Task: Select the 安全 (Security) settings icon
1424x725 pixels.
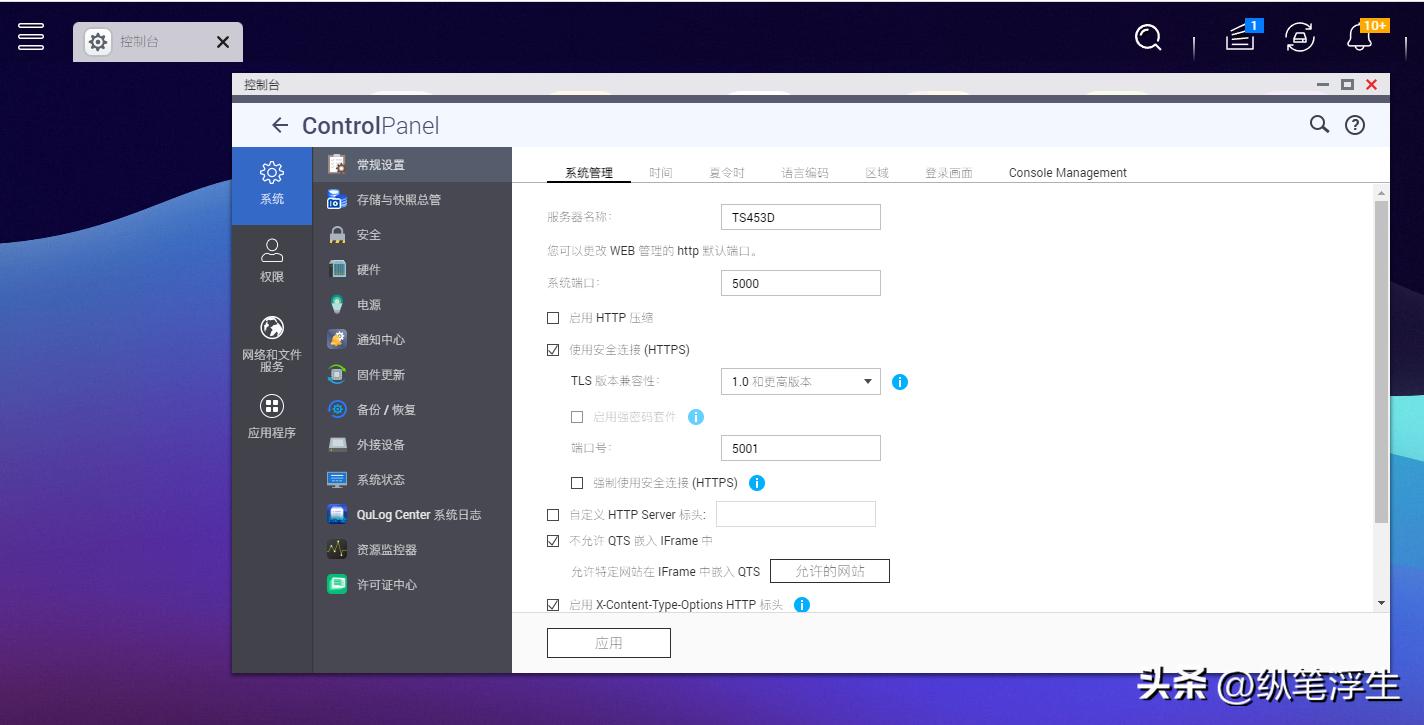Action: click(368, 234)
